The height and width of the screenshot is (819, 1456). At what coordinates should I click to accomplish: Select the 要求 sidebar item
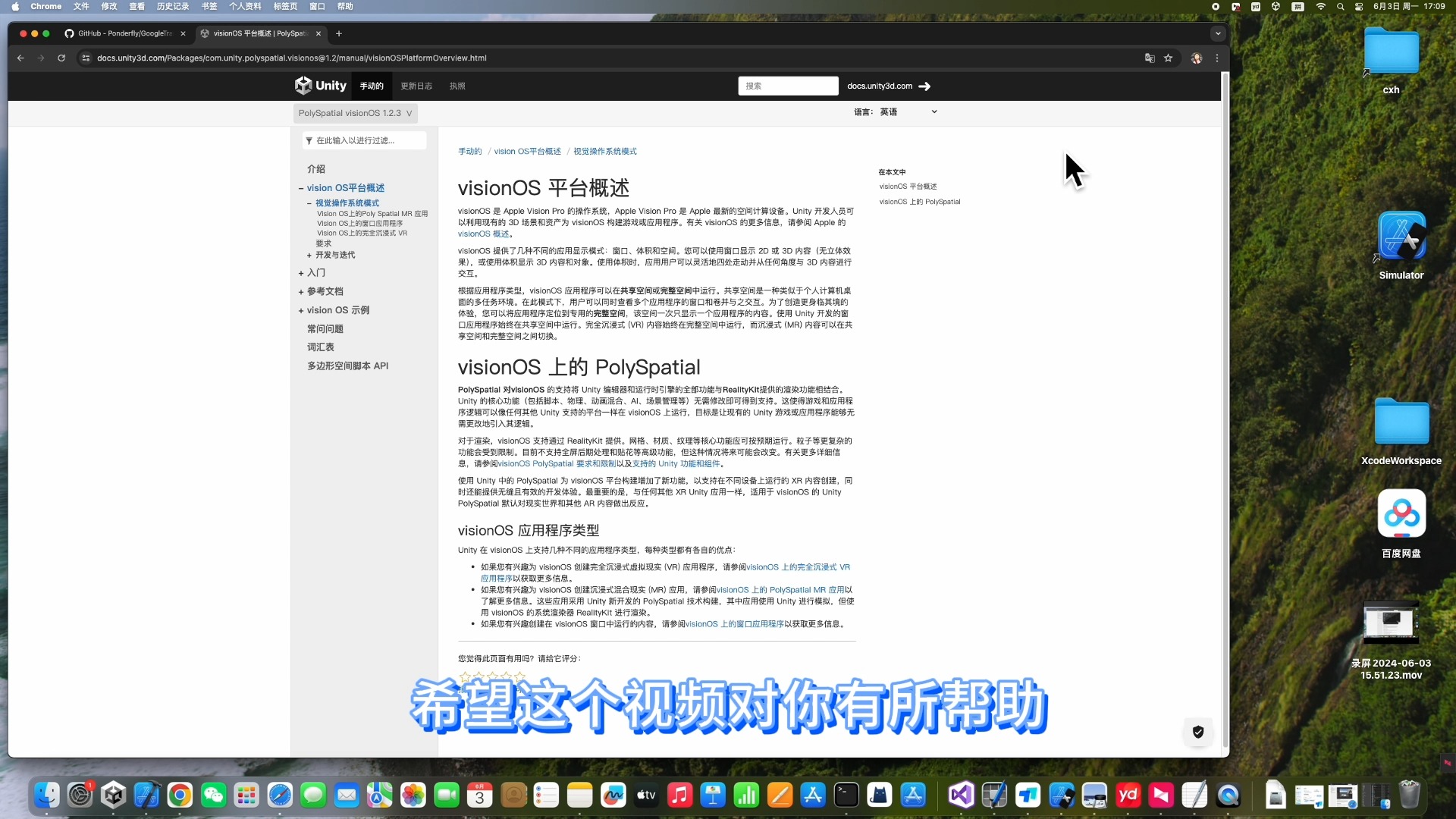pos(324,244)
